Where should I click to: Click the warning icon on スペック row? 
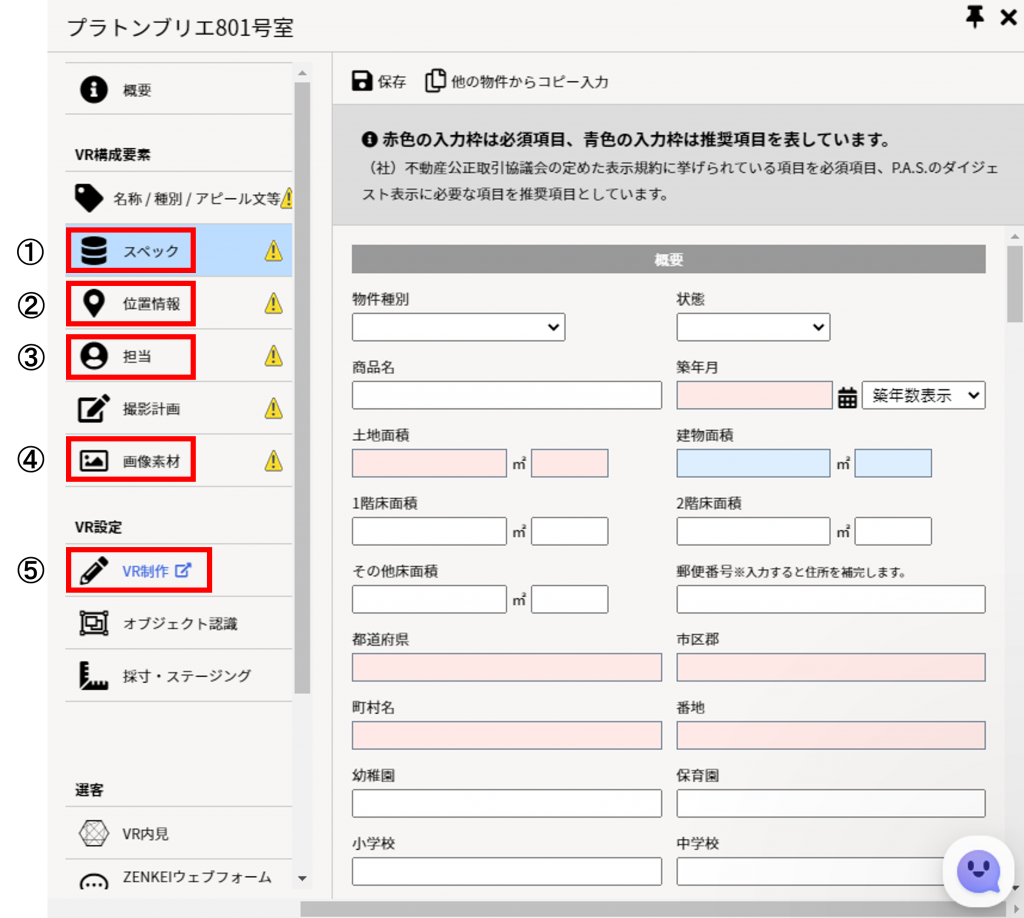[274, 251]
